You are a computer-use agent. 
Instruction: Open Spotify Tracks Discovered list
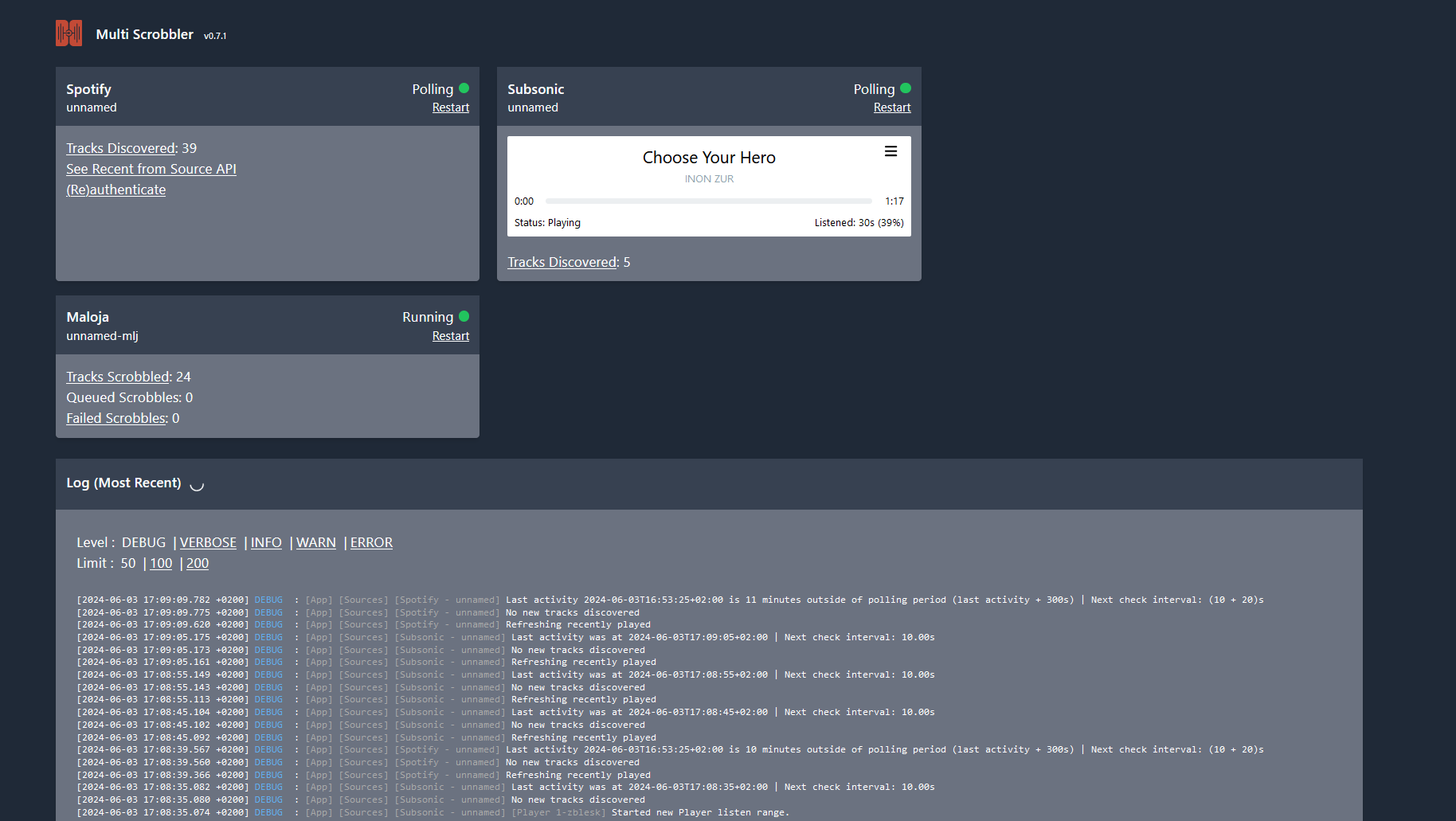121,148
